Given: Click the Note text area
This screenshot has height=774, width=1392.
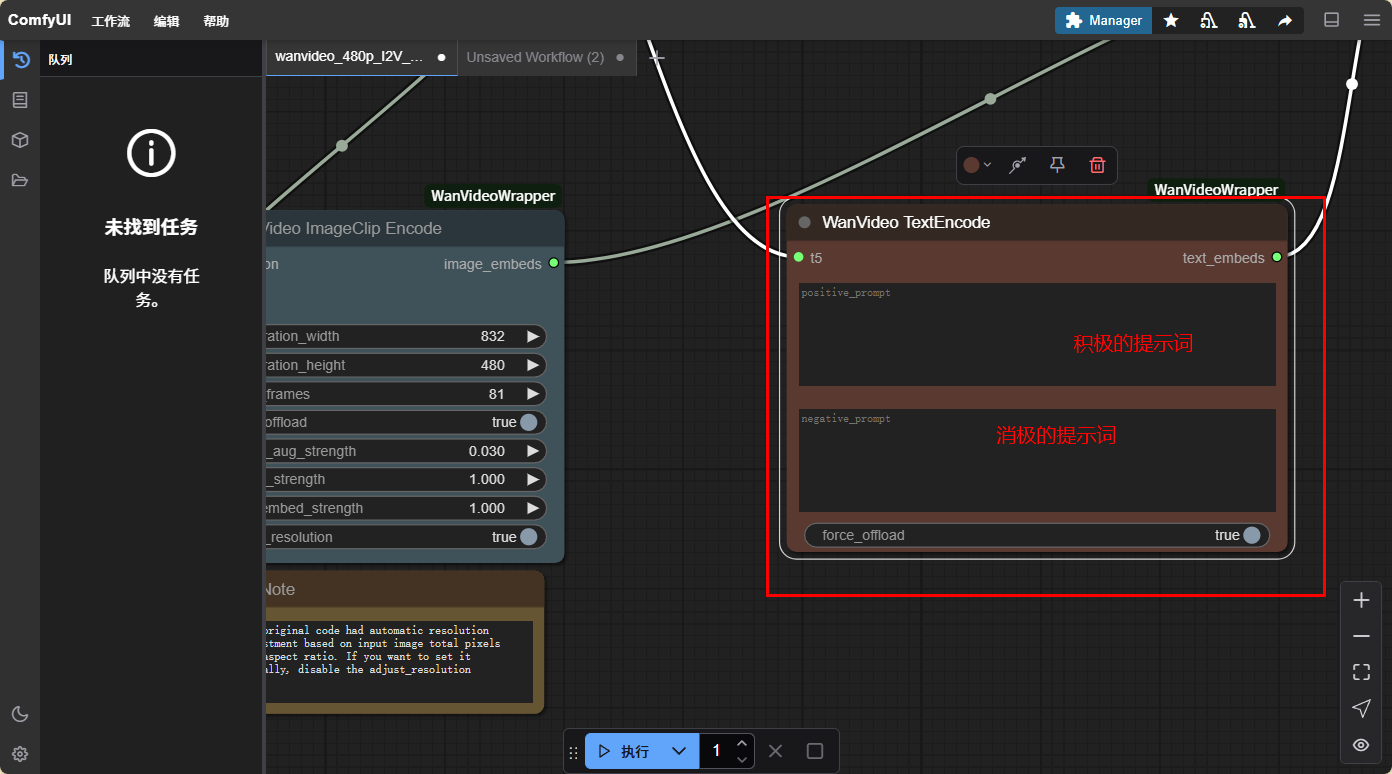Looking at the screenshot, I should [x=398, y=661].
